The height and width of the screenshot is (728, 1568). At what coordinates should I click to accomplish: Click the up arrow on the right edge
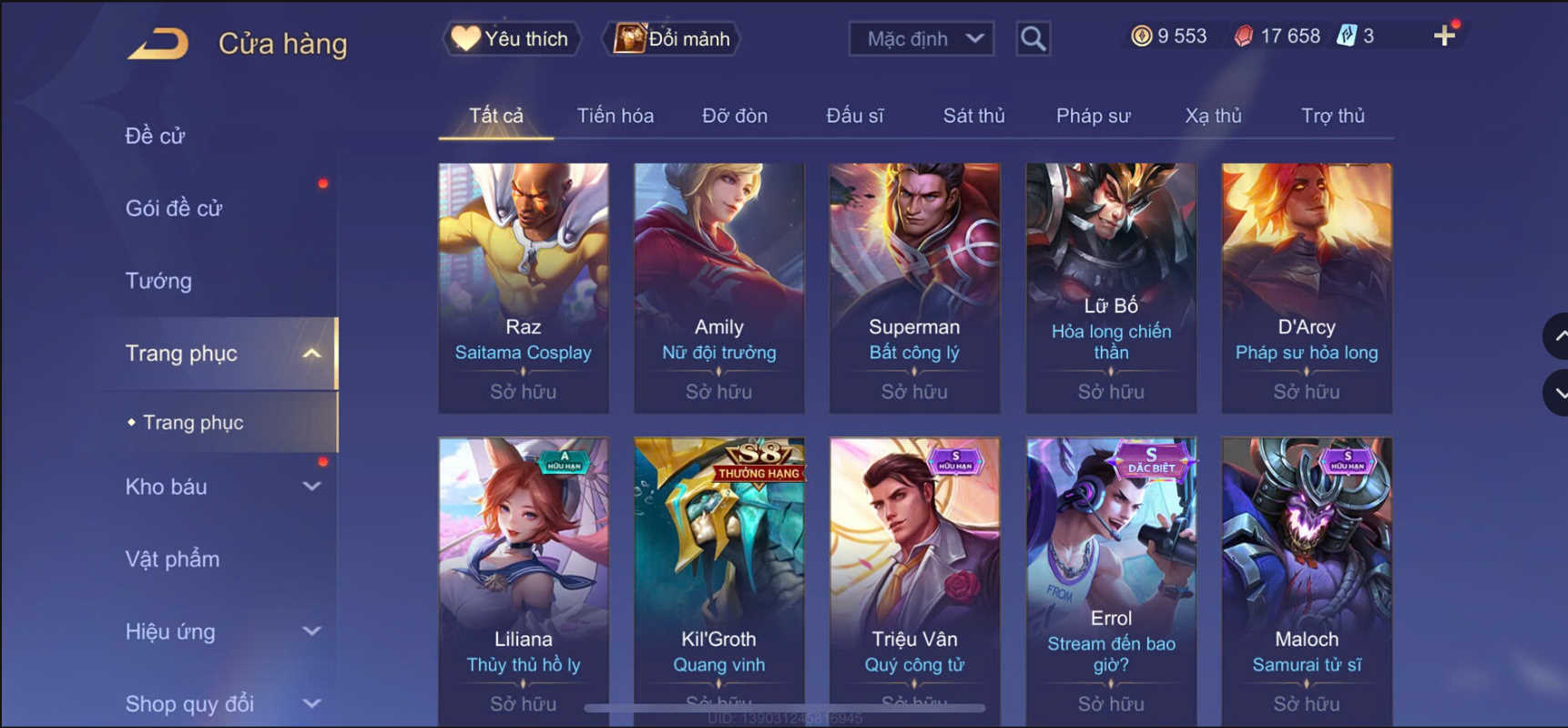click(1558, 336)
